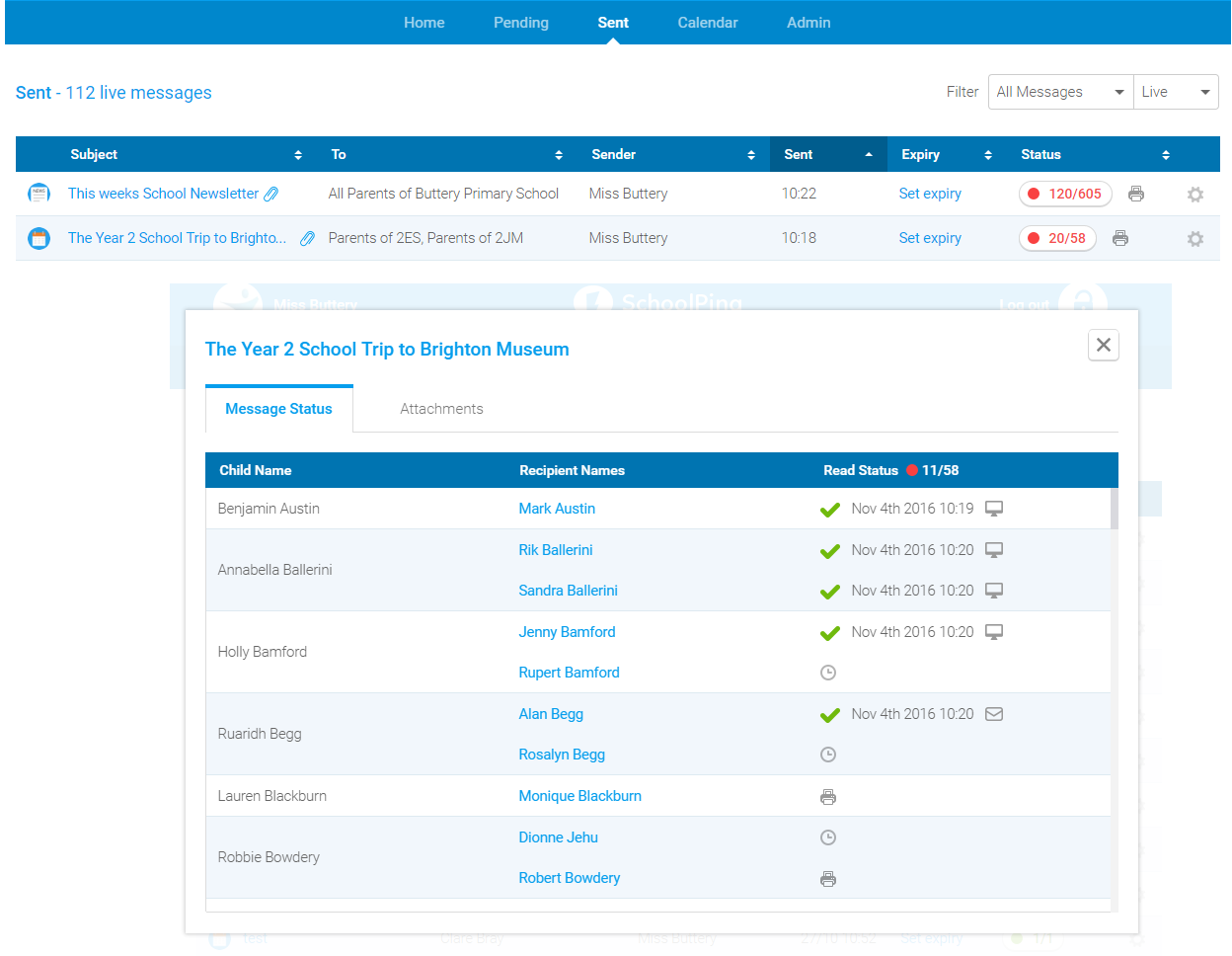This screenshot has height=956, width=1232.
Task: Switch to the Attachments tab
Action: pos(441,409)
